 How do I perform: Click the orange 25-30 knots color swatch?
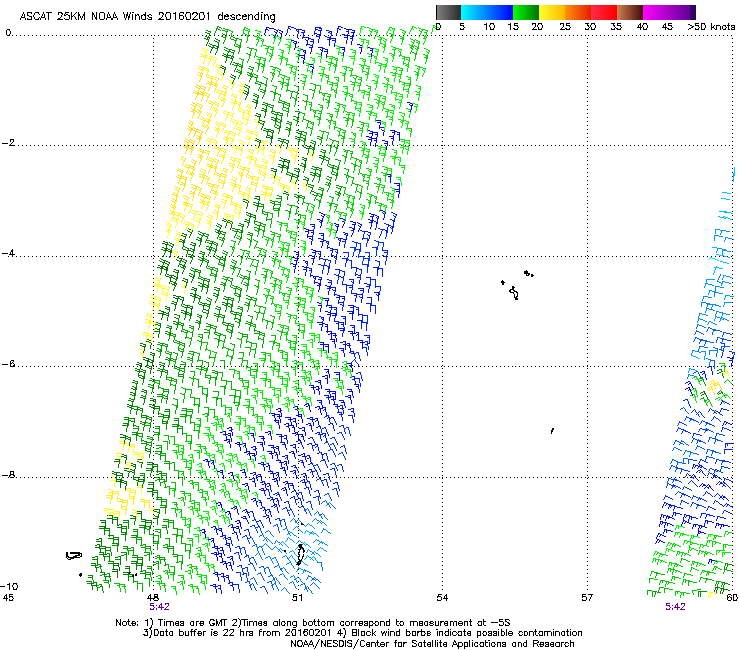coord(577,12)
